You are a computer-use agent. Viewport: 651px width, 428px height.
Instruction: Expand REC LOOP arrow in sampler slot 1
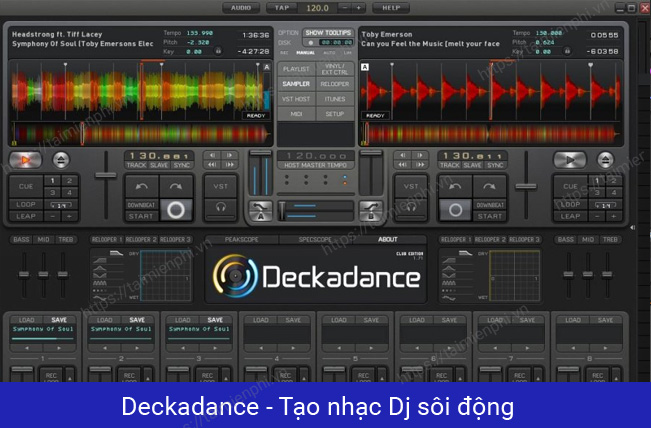point(70,376)
